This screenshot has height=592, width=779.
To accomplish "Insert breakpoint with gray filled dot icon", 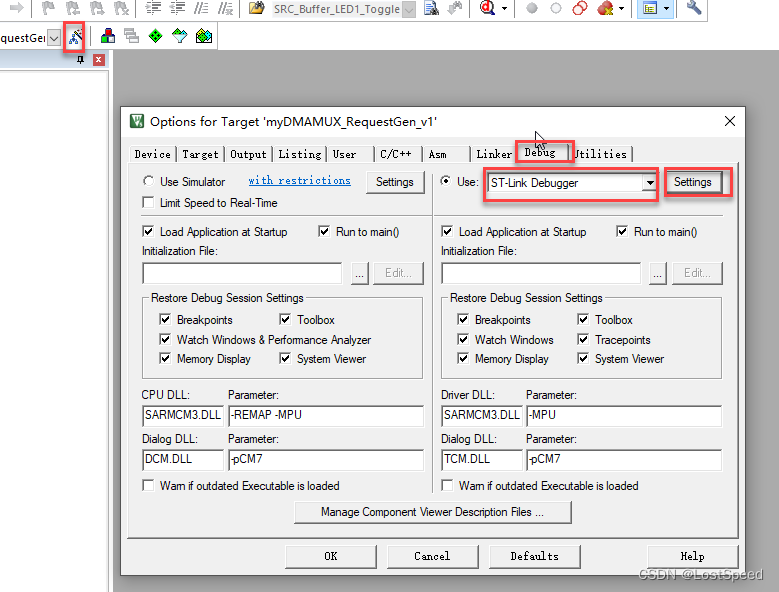I will pyautogui.click(x=532, y=8).
